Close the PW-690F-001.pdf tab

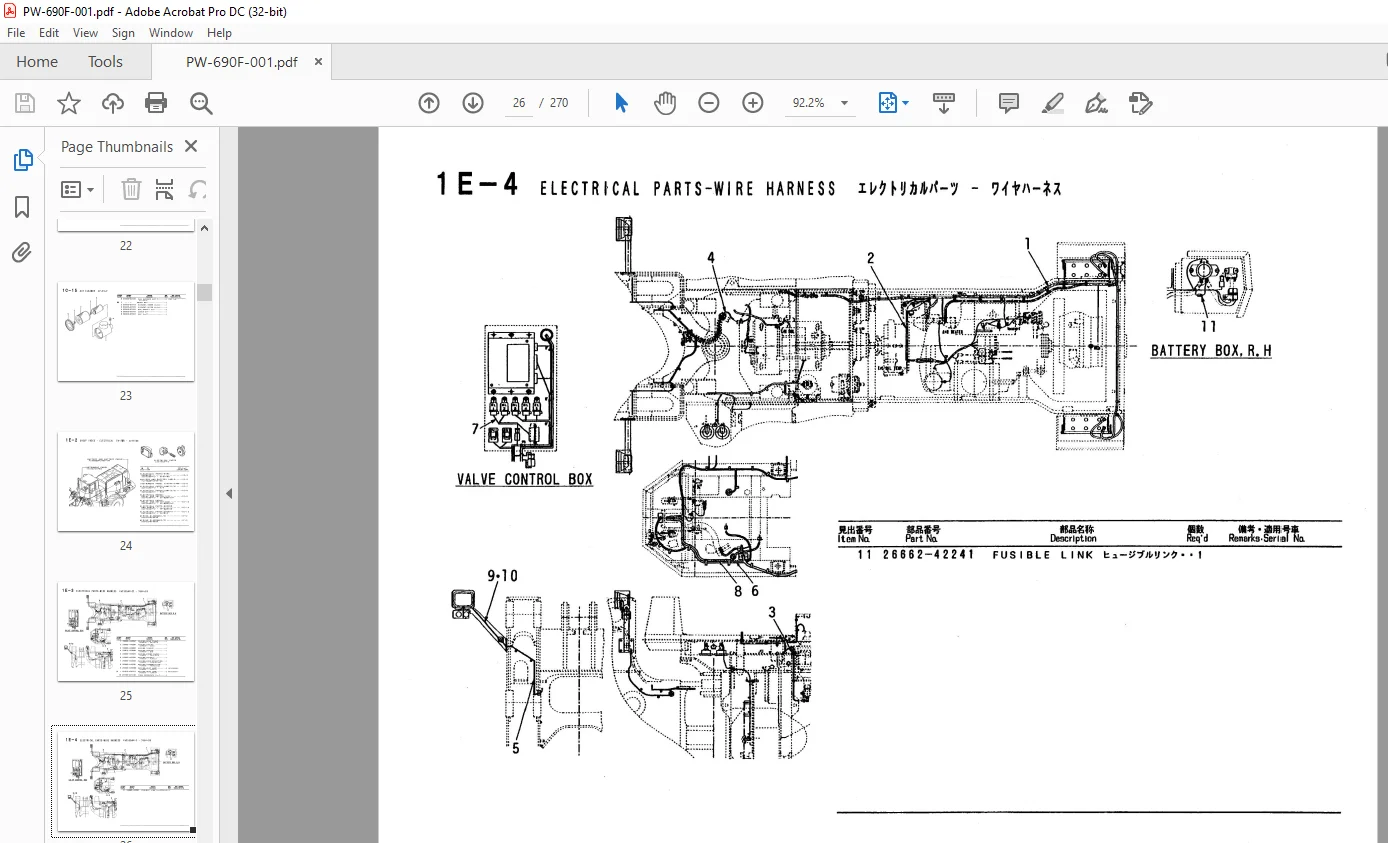click(x=318, y=62)
